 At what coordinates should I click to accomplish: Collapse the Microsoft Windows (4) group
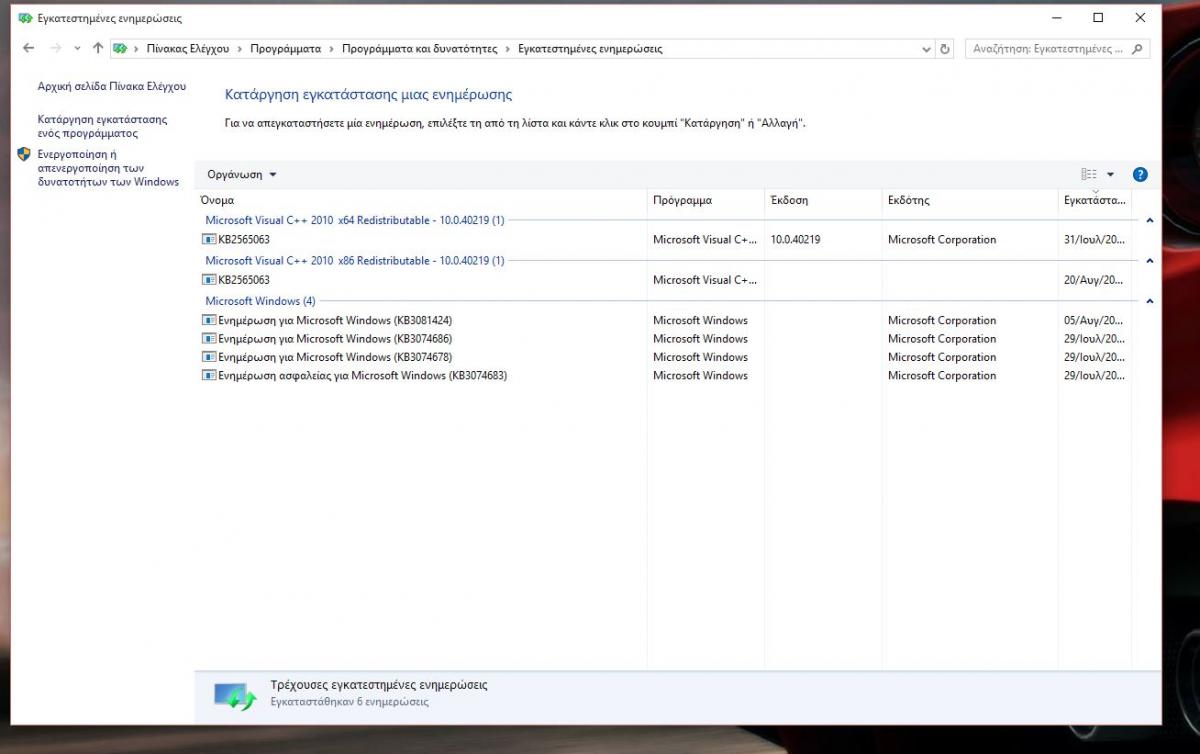tap(1150, 300)
